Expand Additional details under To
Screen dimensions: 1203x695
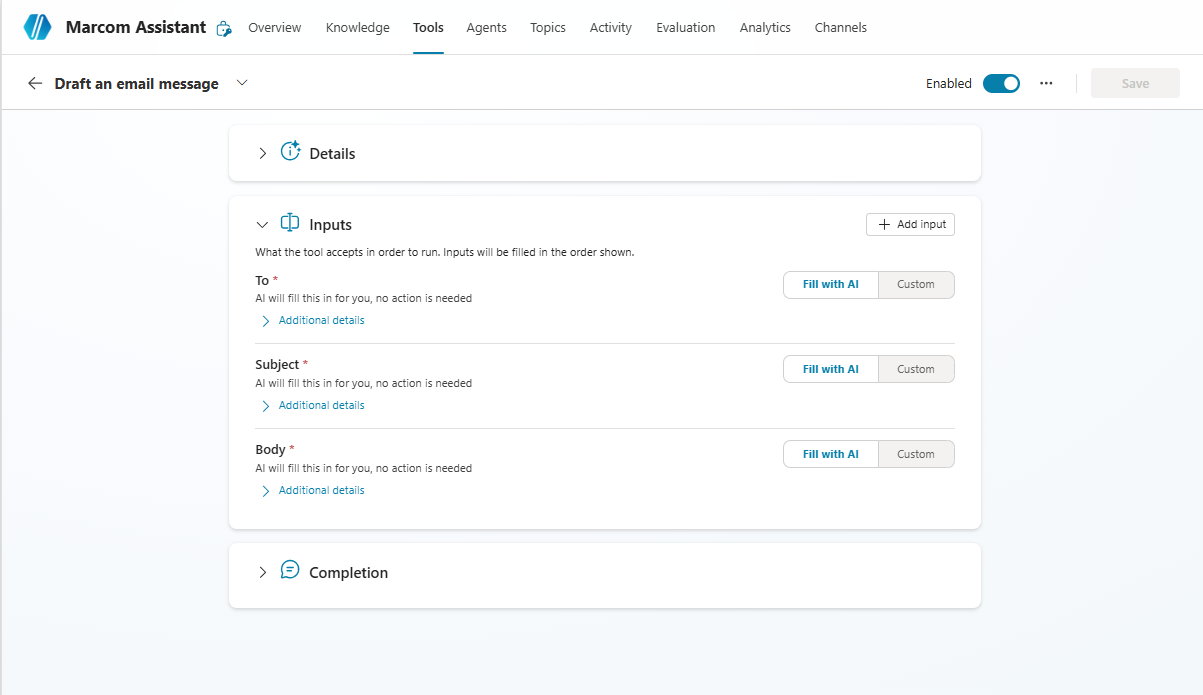click(x=313, y=321)
